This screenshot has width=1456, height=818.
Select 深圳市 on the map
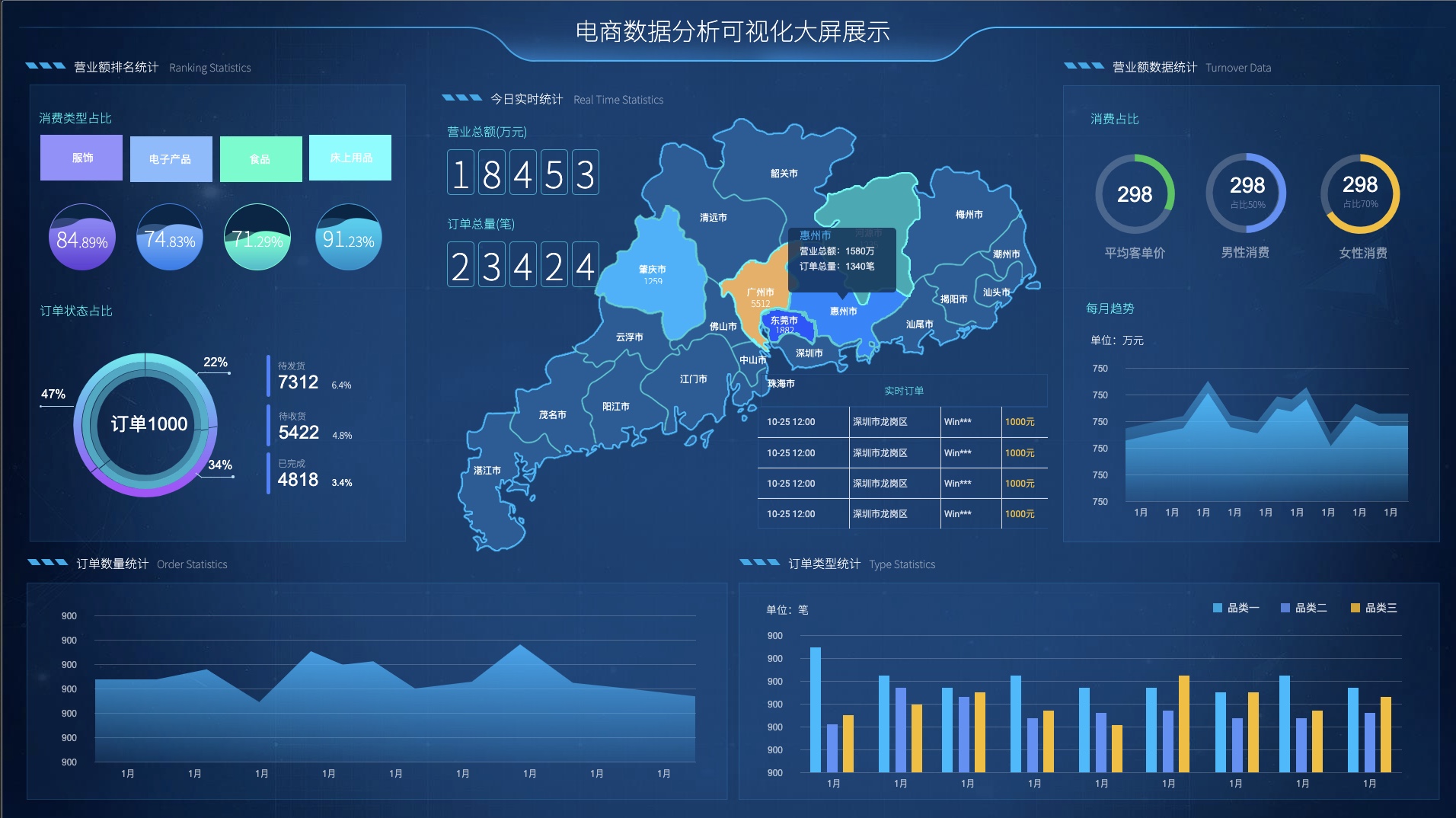809,353
